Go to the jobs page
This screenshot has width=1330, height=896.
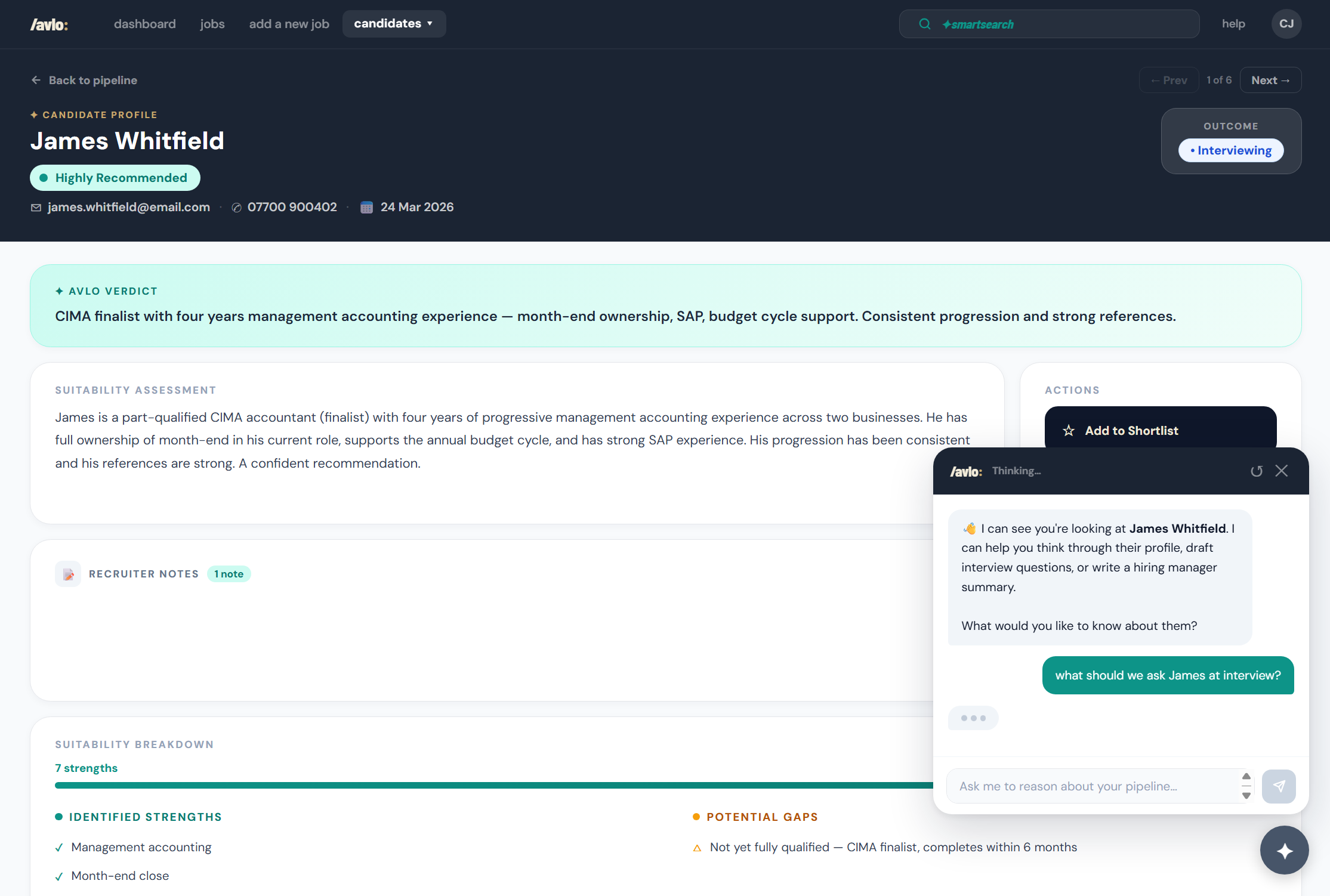[x=212, y=24]
